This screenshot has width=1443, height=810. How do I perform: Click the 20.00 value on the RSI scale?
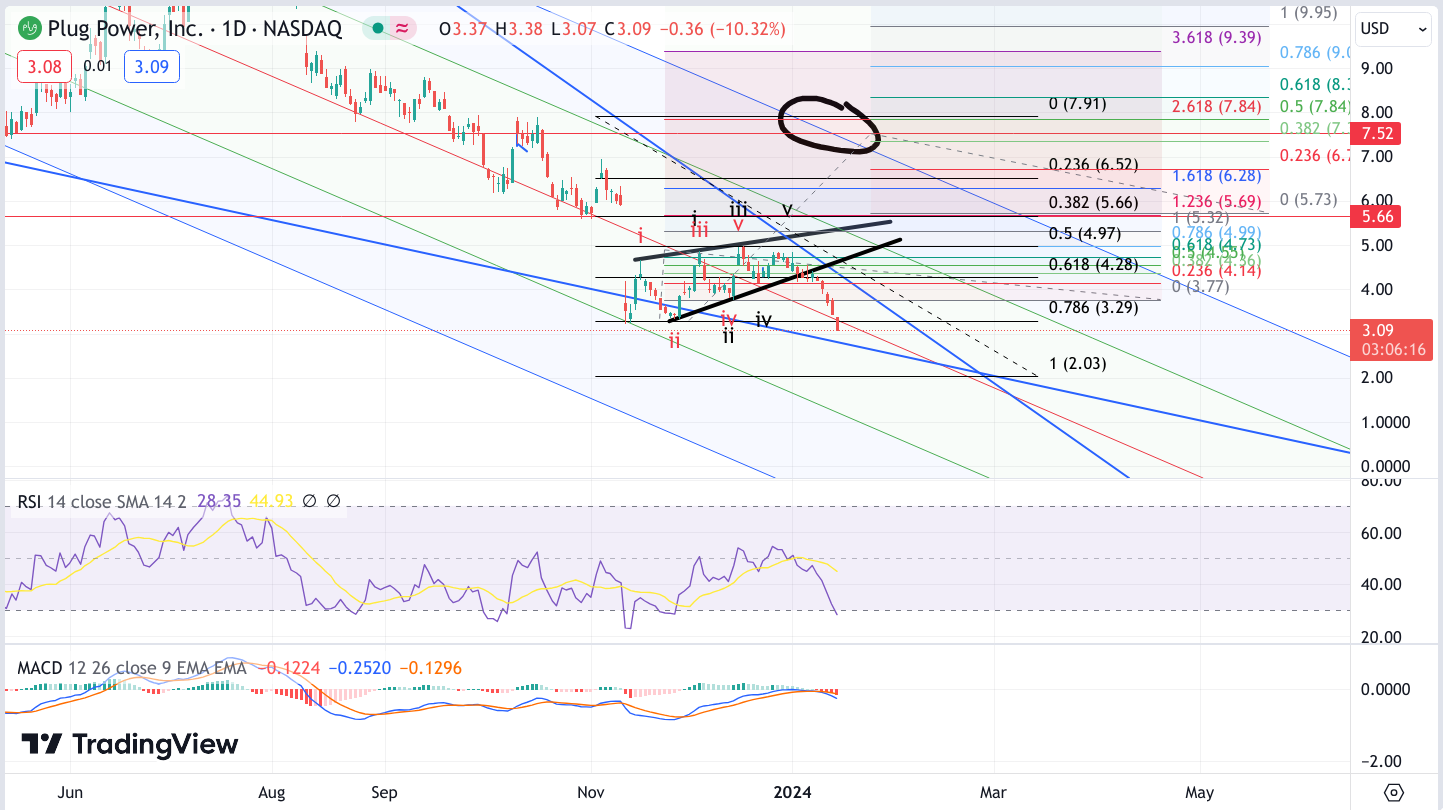pyautogui.click(x=1381, y=637)
